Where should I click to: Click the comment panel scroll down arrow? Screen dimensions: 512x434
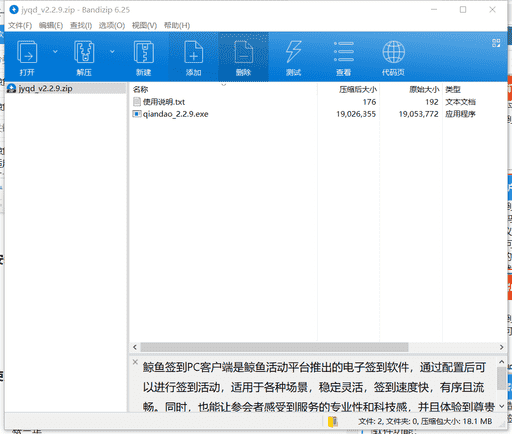click(502, 406)
